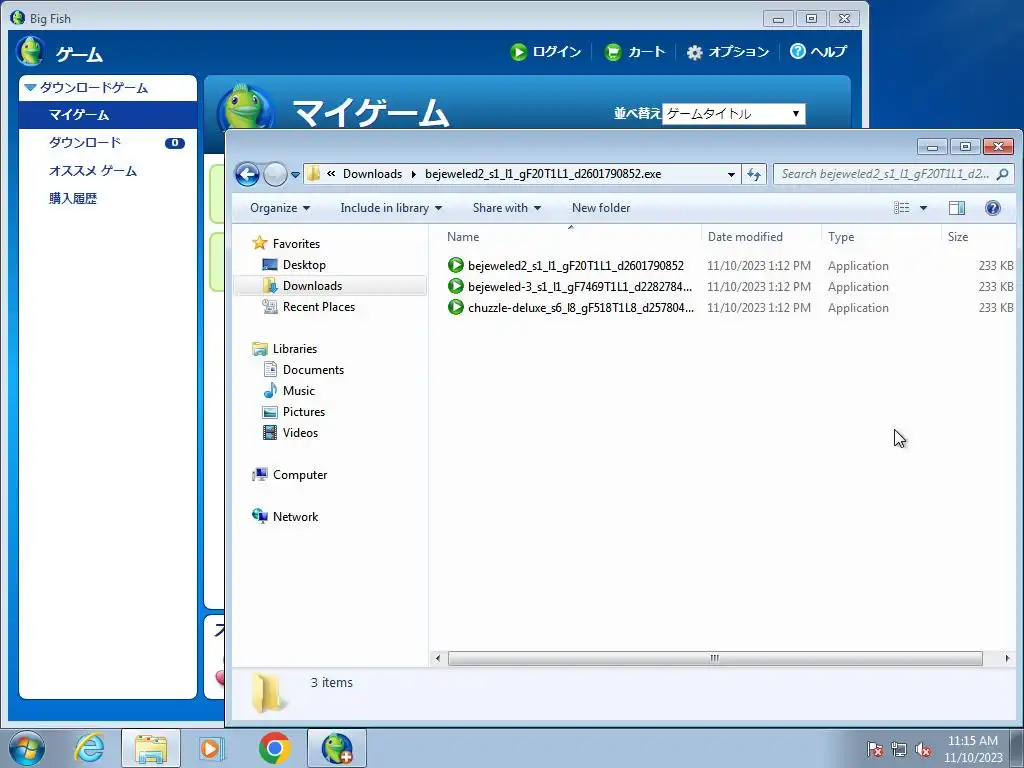Click the File Explorer taskbar icon
1024x768 pixels.
151,748
